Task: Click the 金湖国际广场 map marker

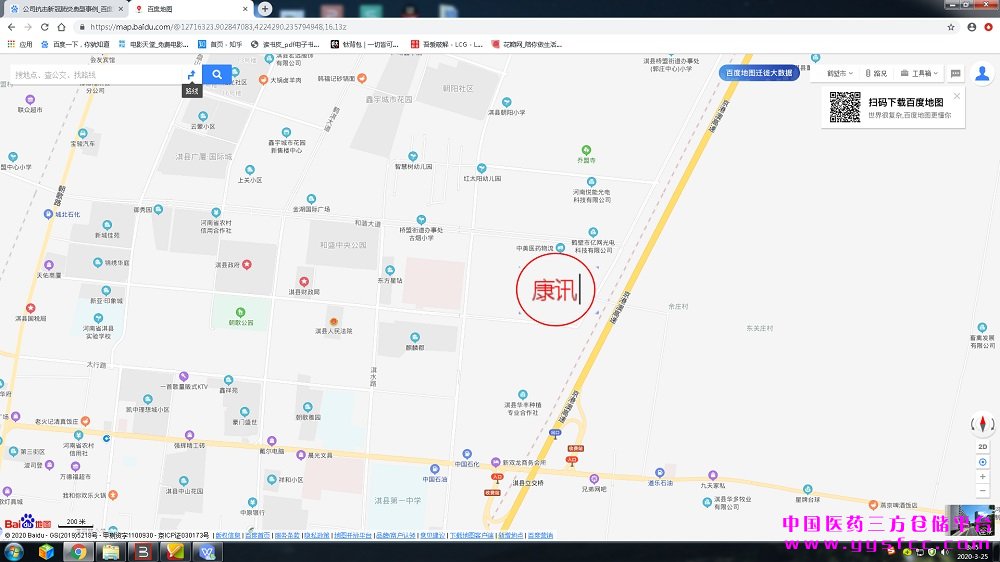Action: click(311, 199)
